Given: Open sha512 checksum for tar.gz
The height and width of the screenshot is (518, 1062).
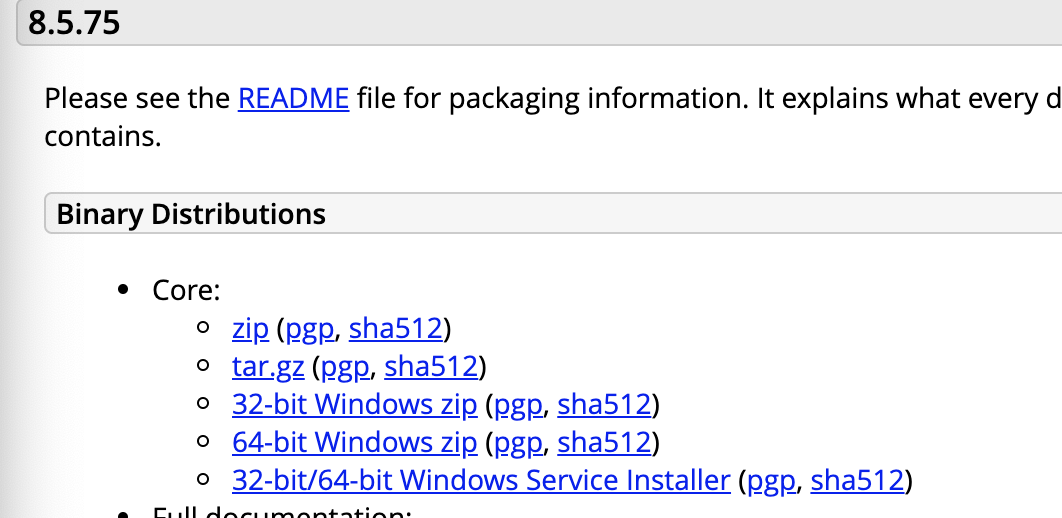Looking at the screenshot, I should (x=431, y=366).
